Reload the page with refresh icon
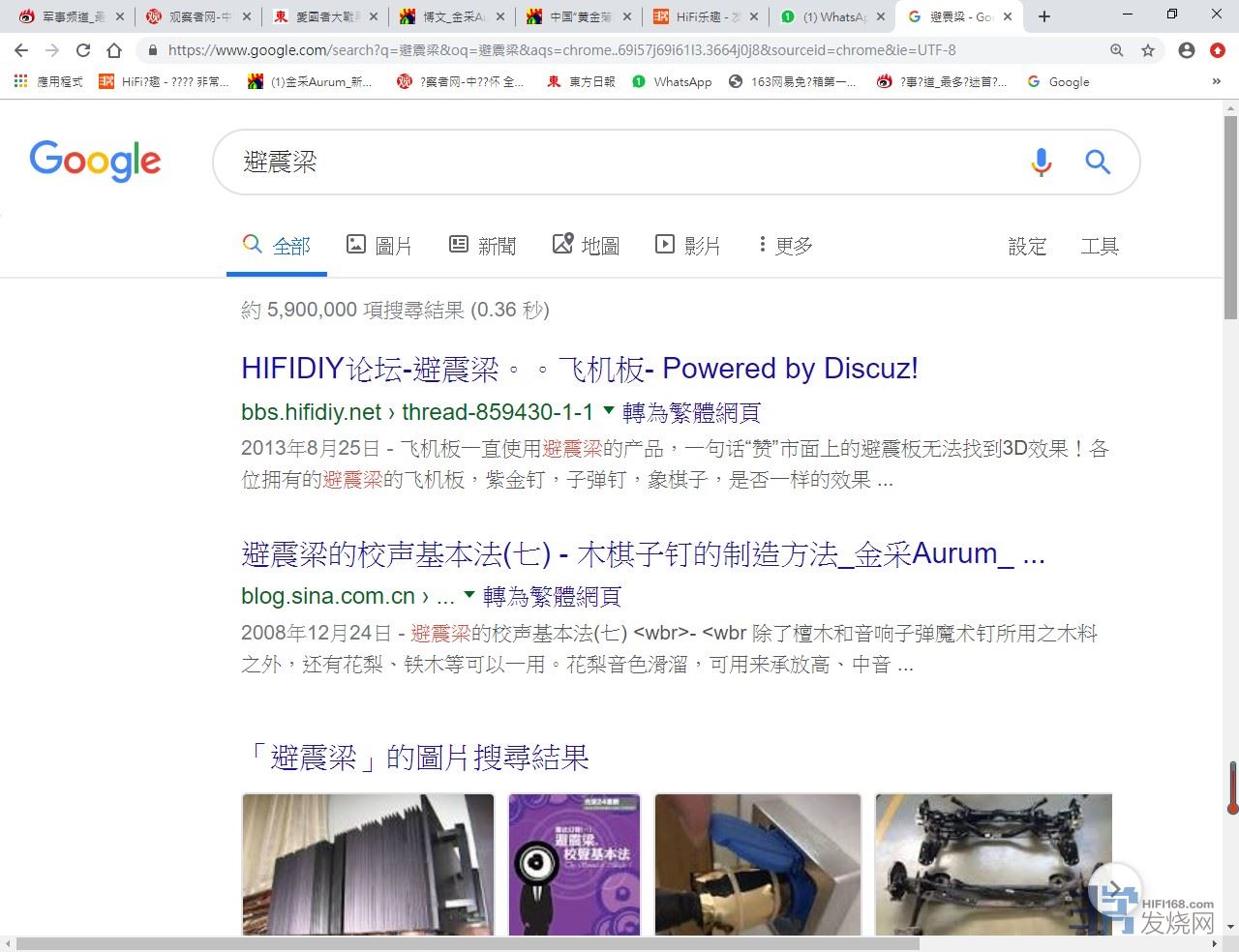Viewport: 1239px width, 952px height. [83, 50]
